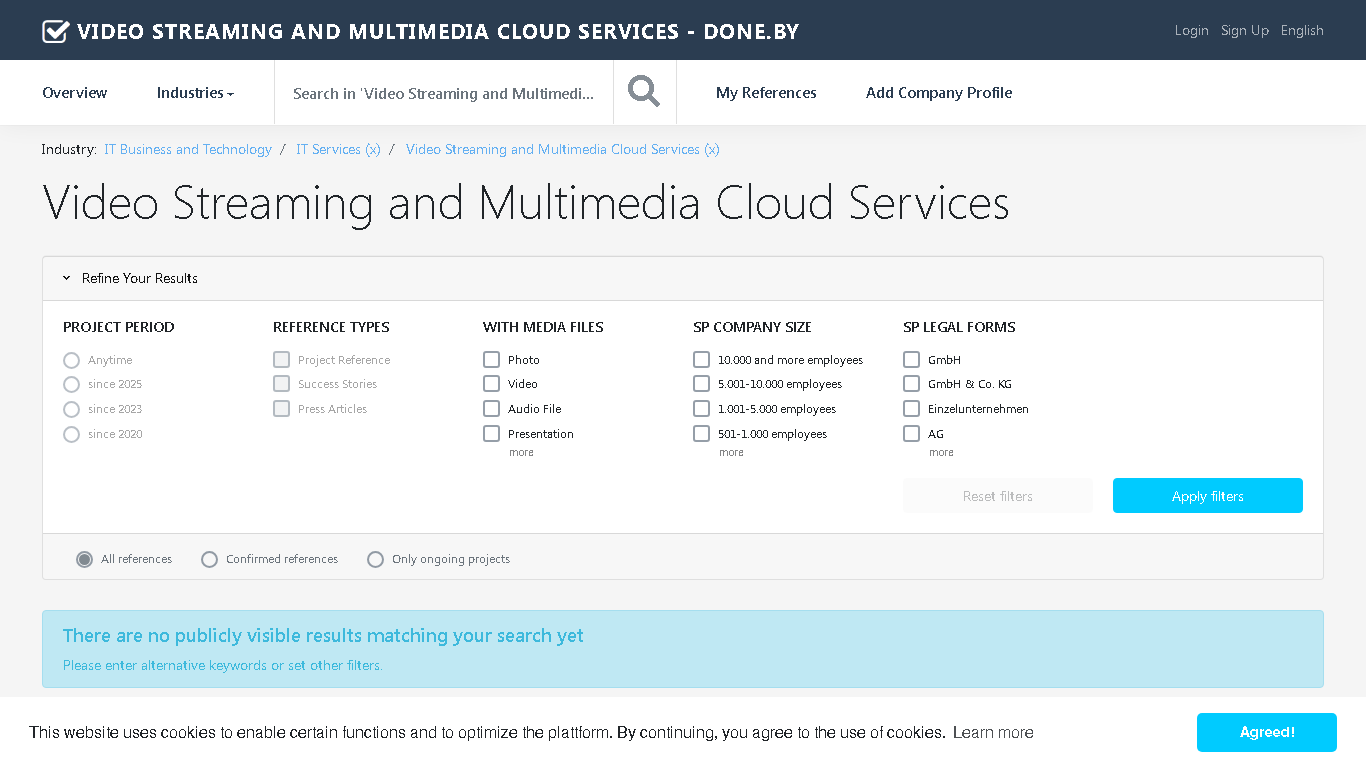The height and width of the screenshot is (768, 1366).
Task: Select All references radio option
Action: pyautogui.click(x=85, y=559)
